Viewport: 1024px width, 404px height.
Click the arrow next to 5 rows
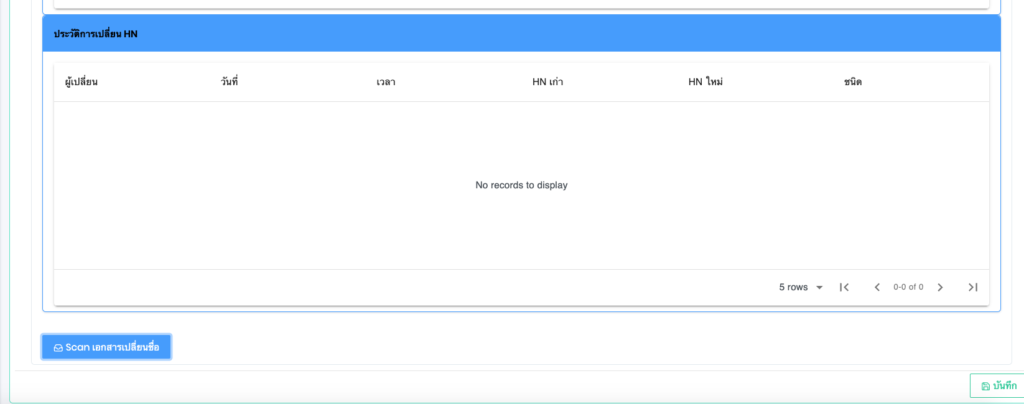[819, 287]
